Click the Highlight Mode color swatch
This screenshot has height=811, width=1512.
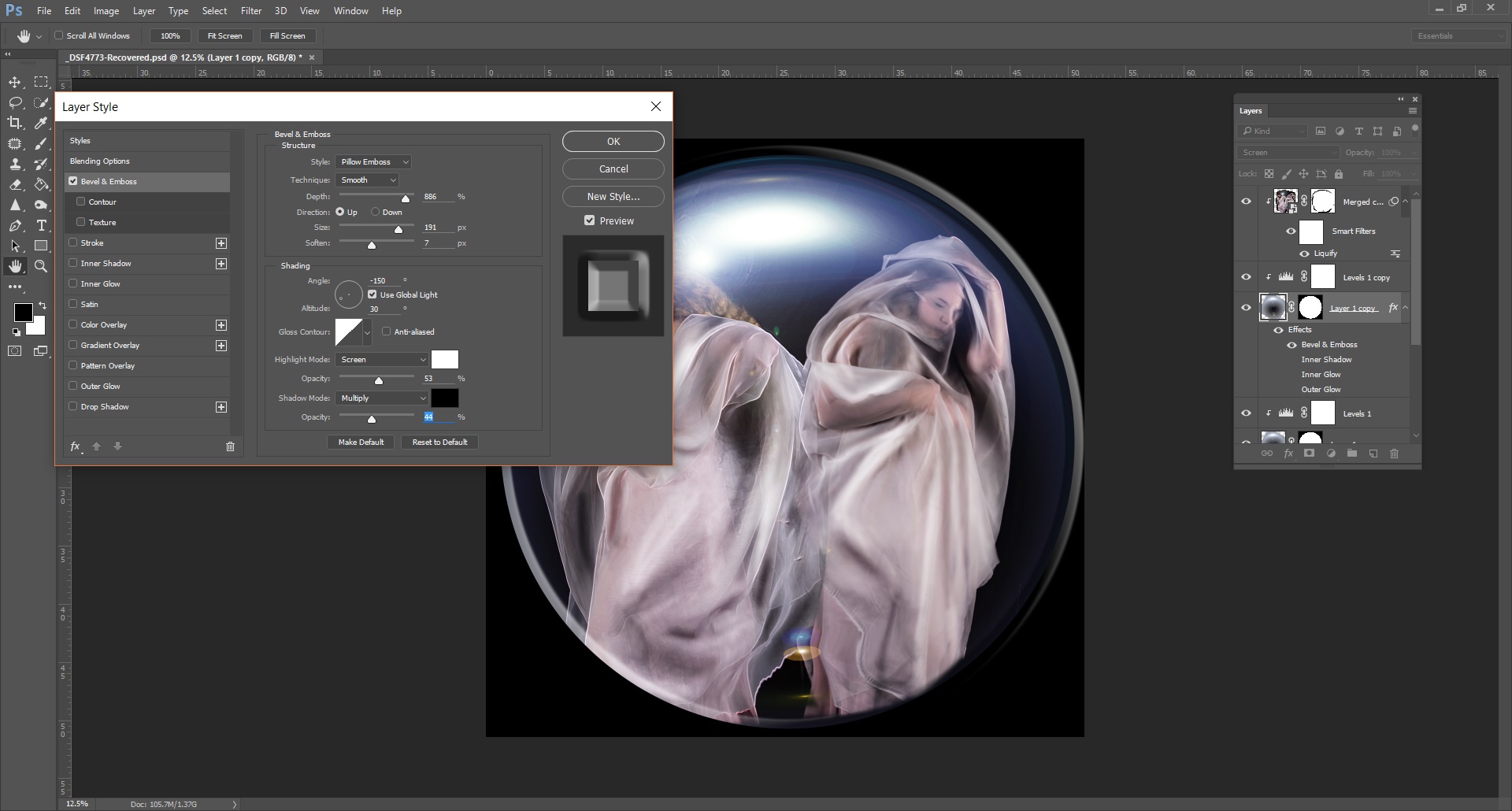[x=446, y=359]
